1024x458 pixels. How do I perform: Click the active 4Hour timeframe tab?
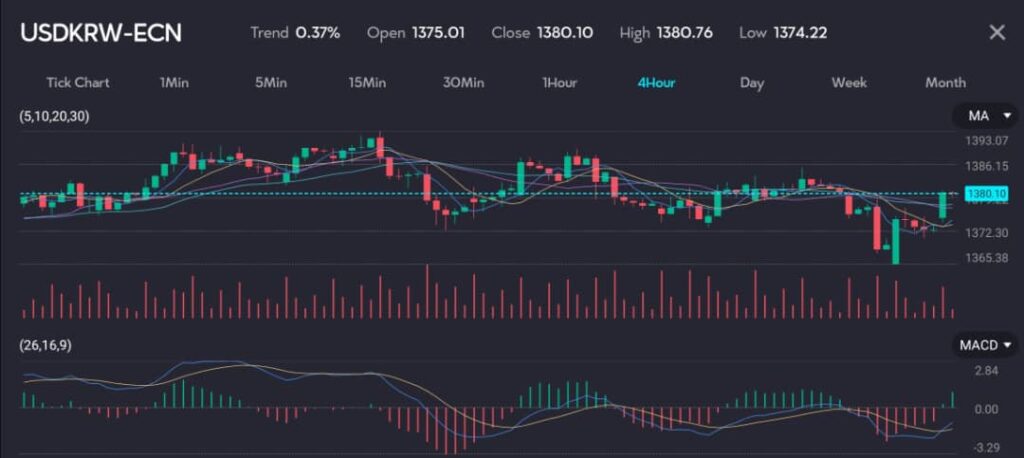(x=656, y=82)
